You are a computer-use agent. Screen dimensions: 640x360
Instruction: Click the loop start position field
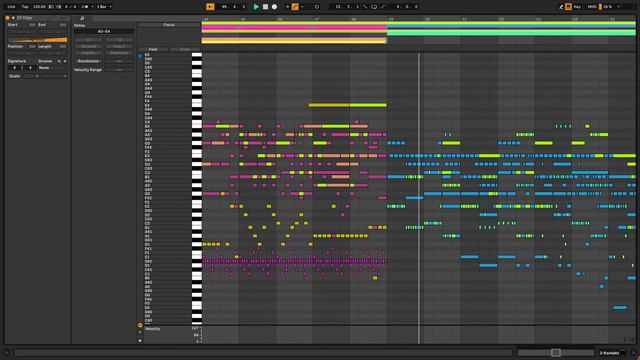[347, 7]
